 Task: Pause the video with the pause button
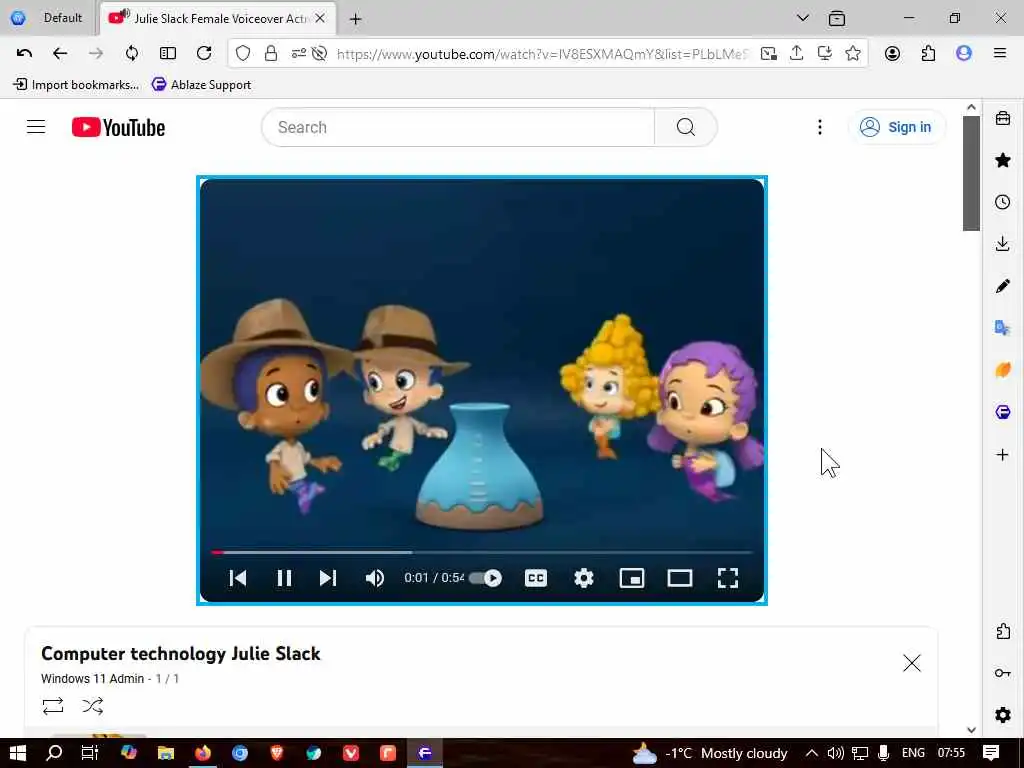click(284, 578)
